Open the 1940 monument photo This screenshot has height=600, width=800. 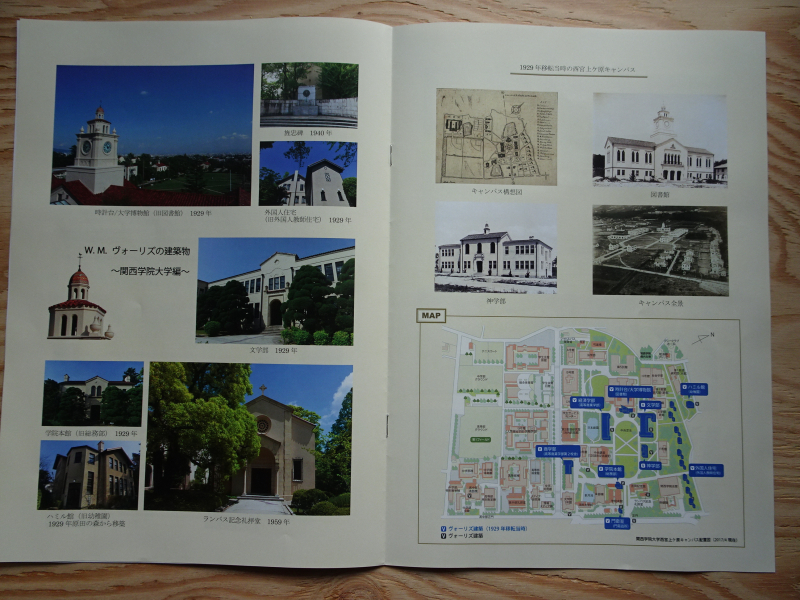309,95
